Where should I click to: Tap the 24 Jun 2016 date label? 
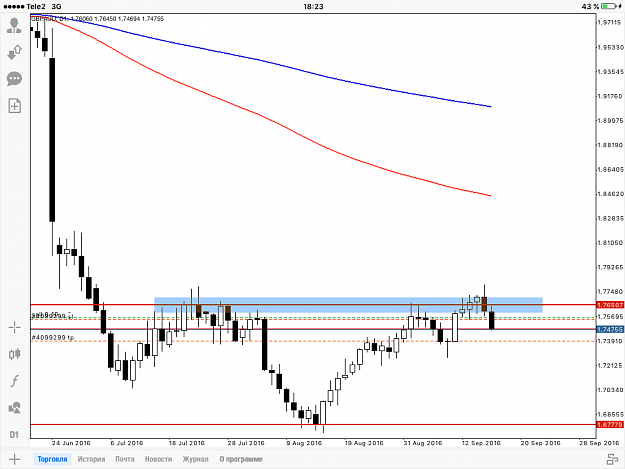(71, 443)
